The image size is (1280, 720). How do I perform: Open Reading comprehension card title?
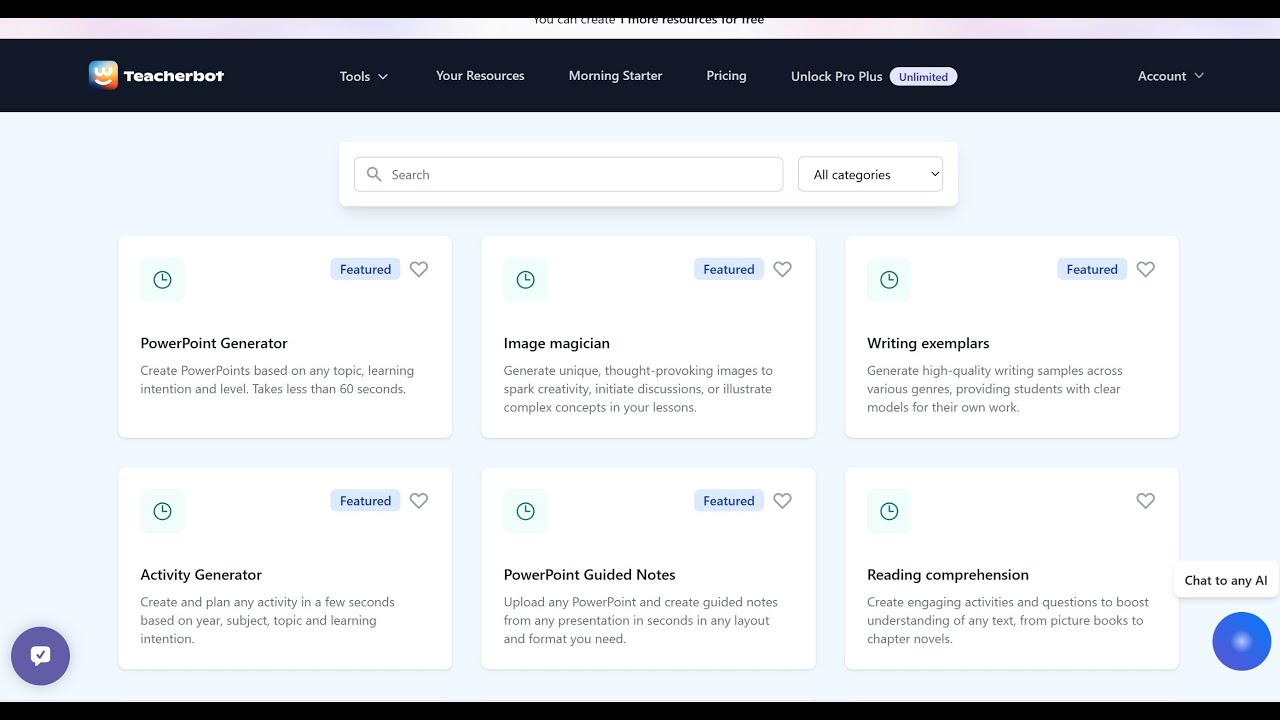click(948, 575)
